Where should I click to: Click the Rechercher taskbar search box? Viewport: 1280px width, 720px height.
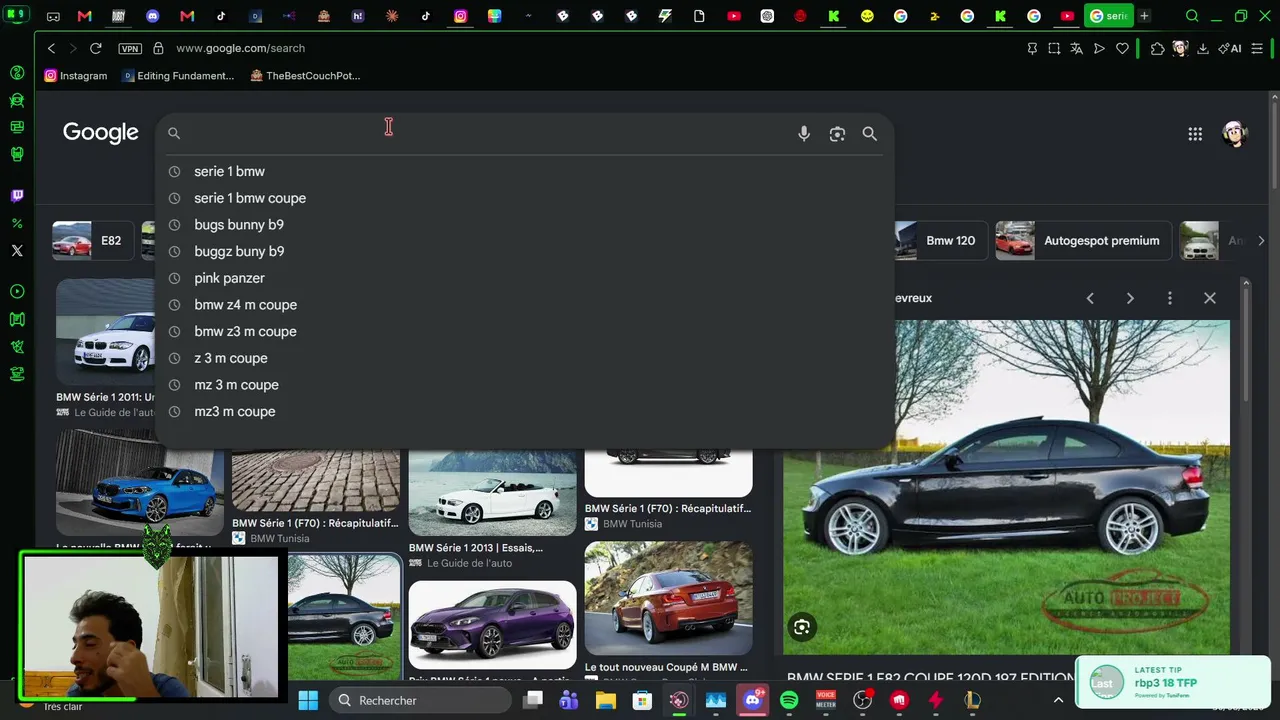pos(422,700)
